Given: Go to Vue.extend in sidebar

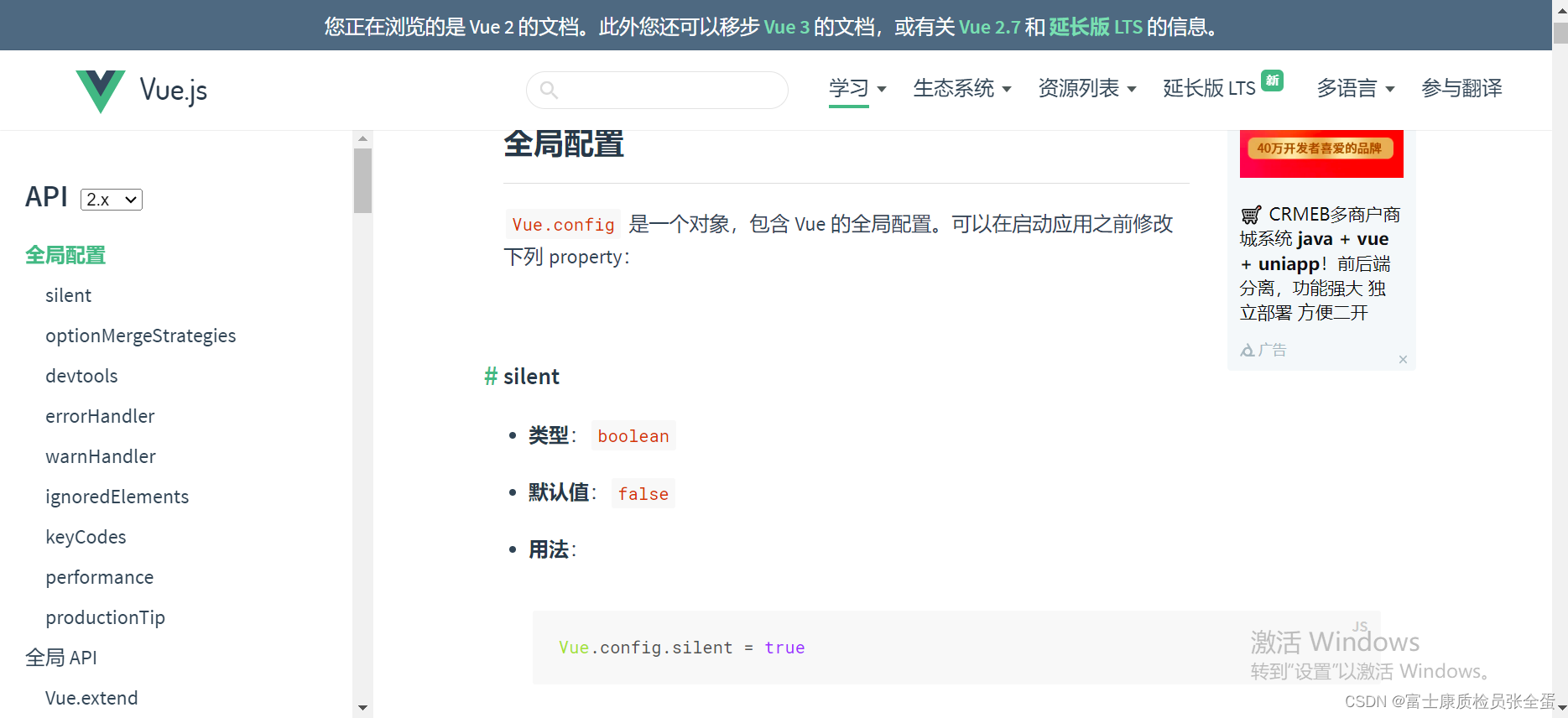Looking at the screenshot, I should (x=91, y=698).
